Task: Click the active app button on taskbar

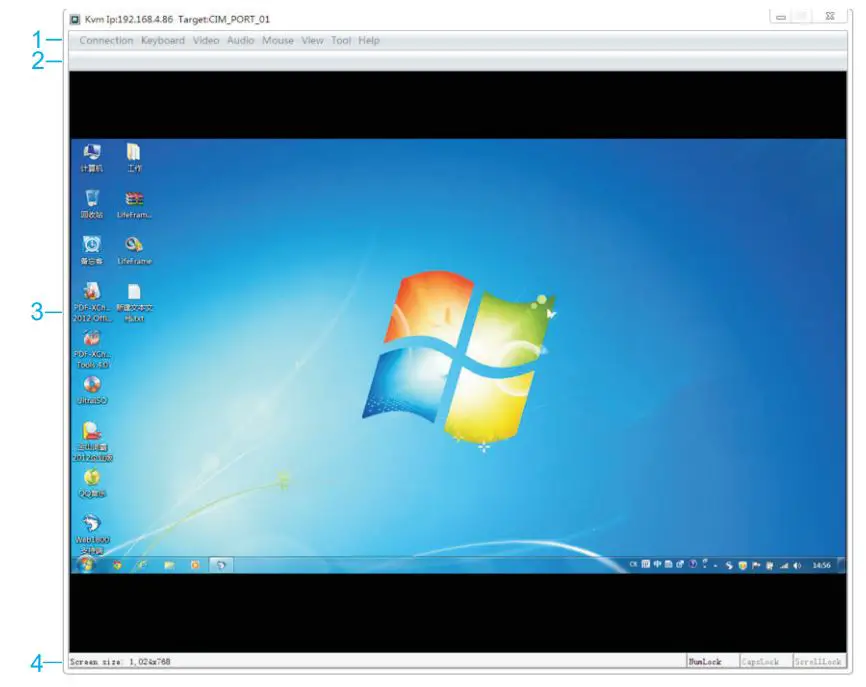Action: pyautogui.click(x=221, y=565)
